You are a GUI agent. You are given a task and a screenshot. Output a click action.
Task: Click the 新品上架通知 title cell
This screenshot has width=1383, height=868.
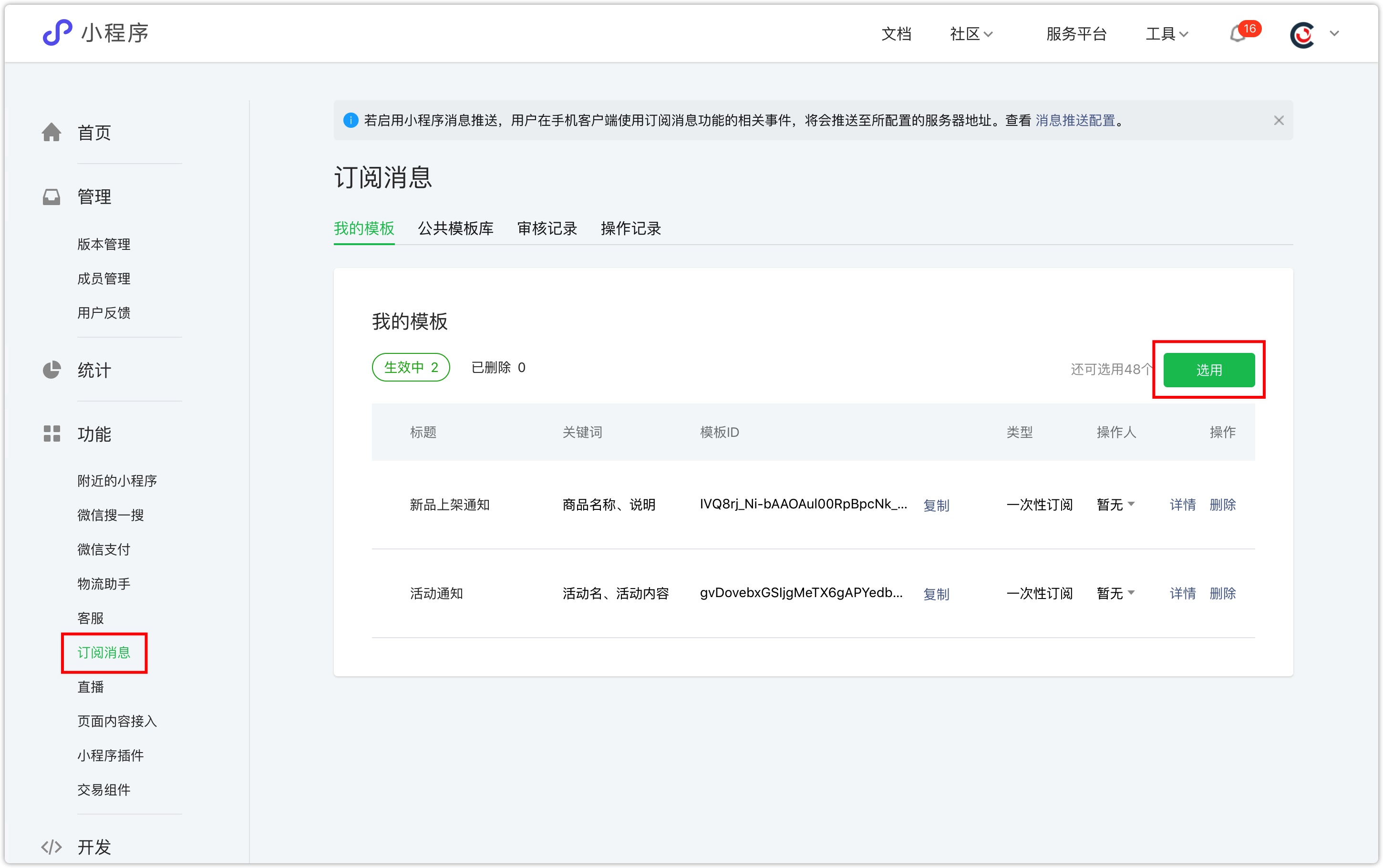449,505
